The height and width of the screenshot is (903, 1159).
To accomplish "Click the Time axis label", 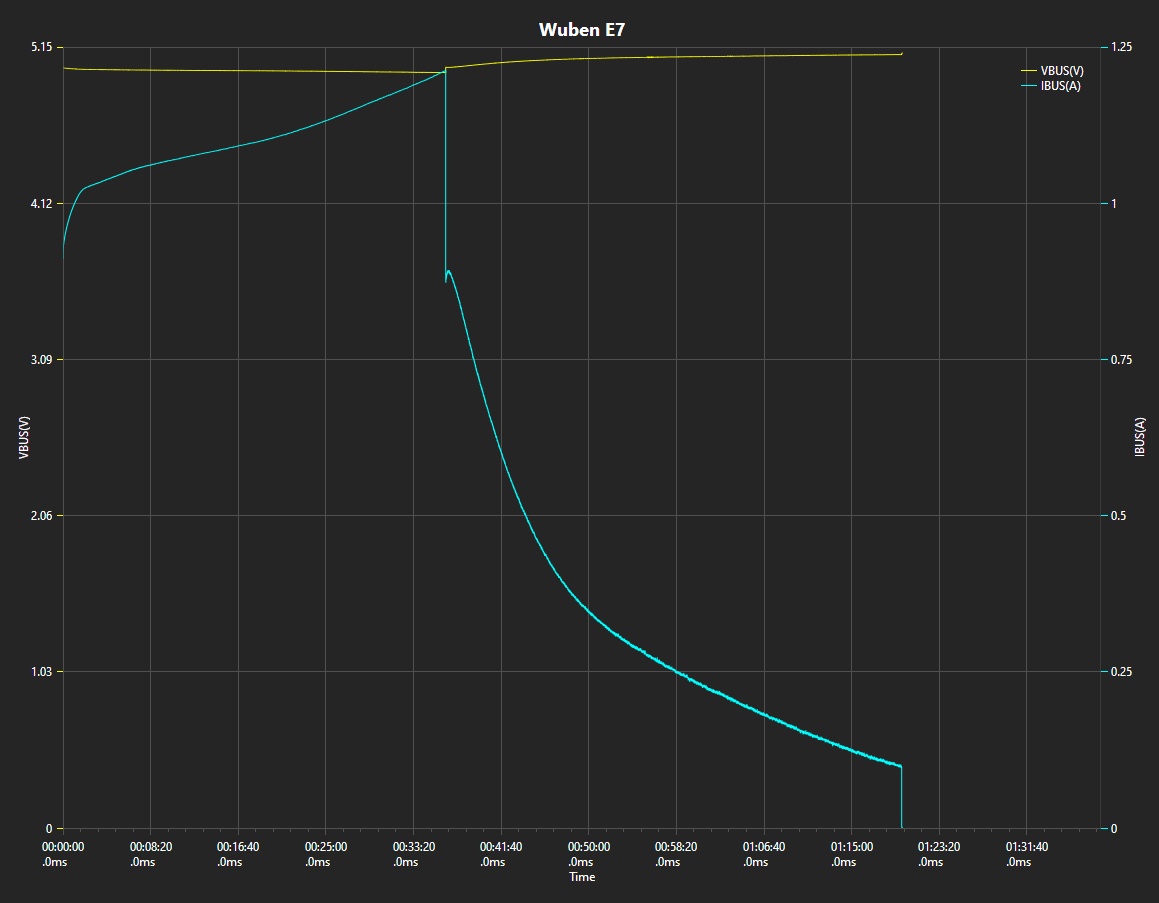I will tap(582, 876).
